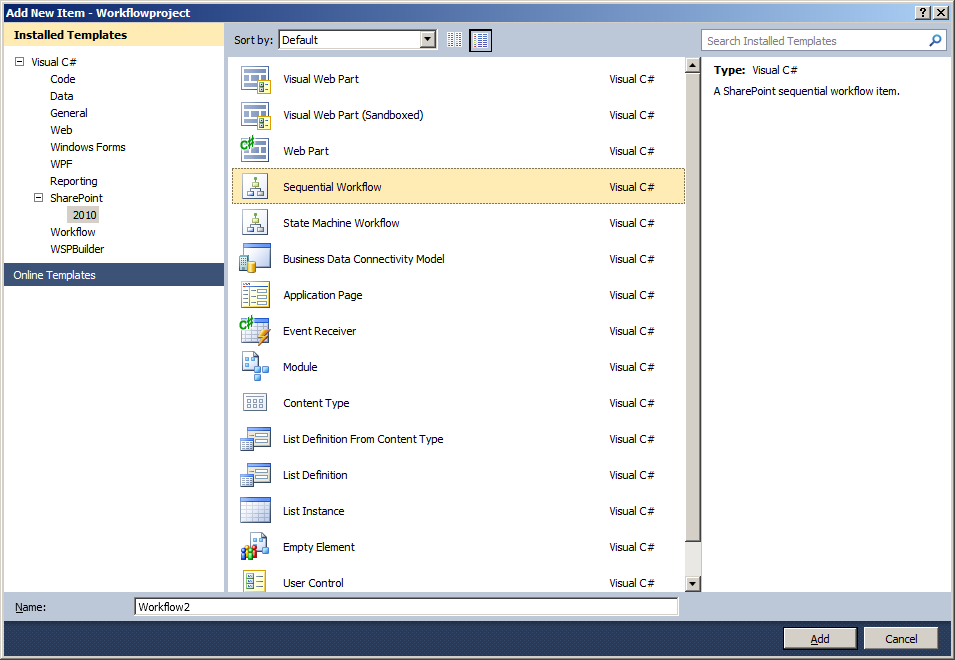
Task: Select the Web category
Action: (x=61, y=130)
